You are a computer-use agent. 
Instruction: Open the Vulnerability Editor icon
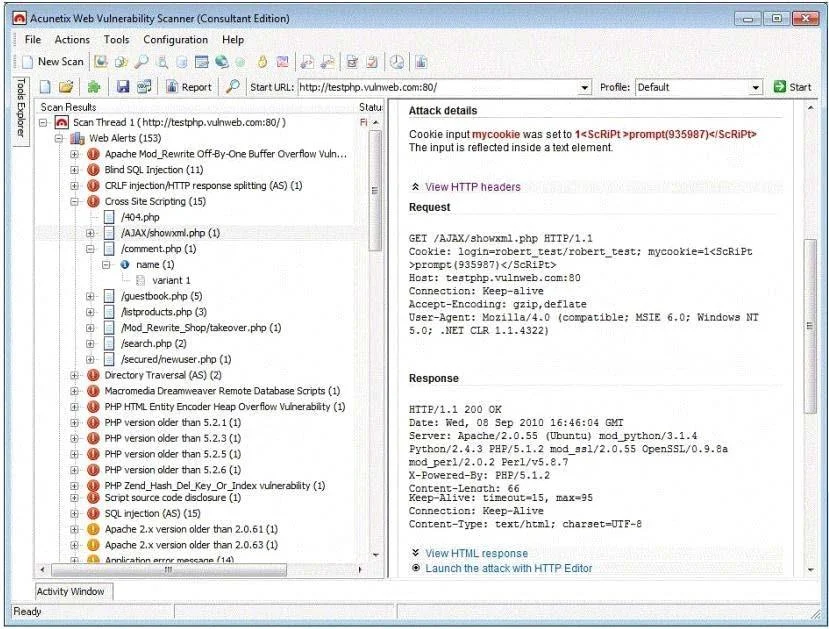352,62
